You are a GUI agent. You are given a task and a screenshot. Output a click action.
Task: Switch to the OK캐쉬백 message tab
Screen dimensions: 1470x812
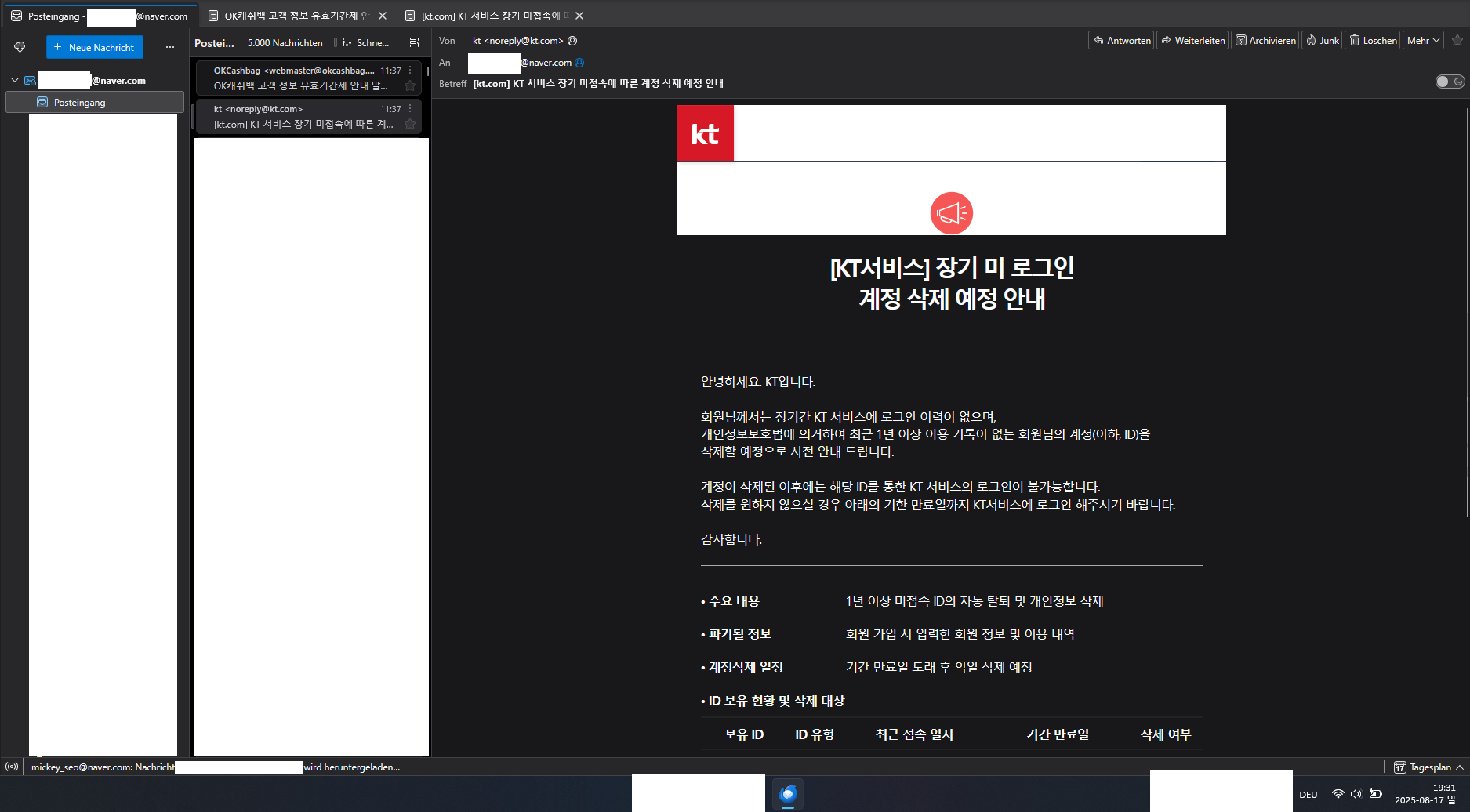(290, 16)
